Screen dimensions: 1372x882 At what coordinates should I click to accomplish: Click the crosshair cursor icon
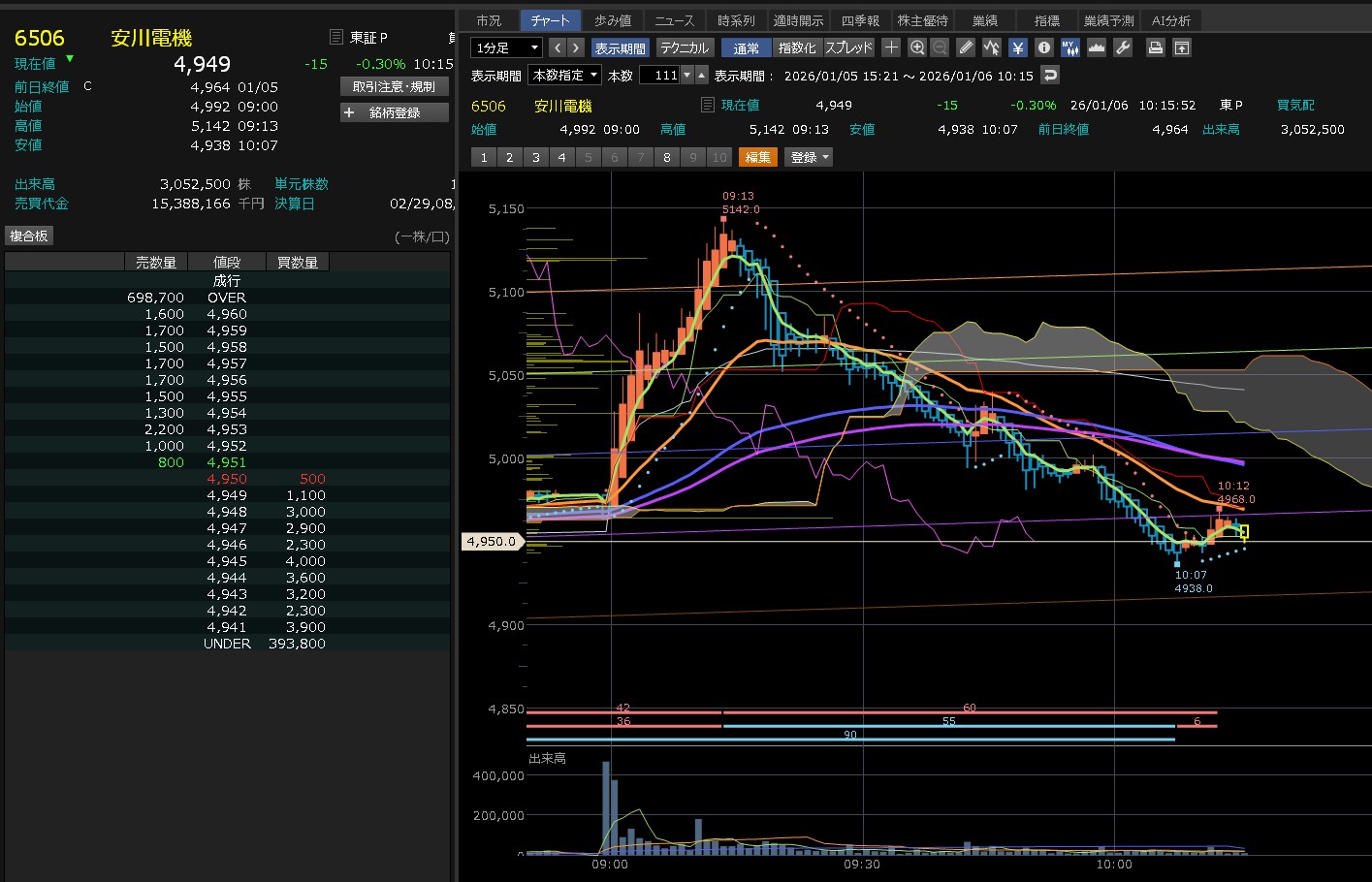tap(891, 47)
